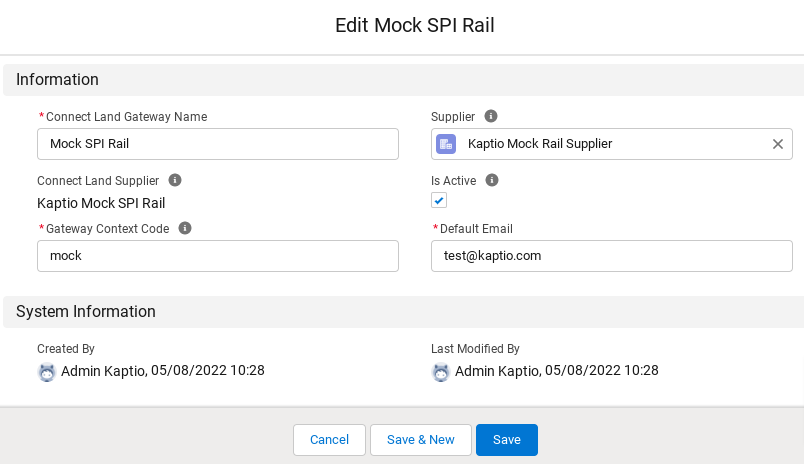Open Admin Kaptio link under Created By
The width and height of the screenshot is (804, 464).
(104, 371)
